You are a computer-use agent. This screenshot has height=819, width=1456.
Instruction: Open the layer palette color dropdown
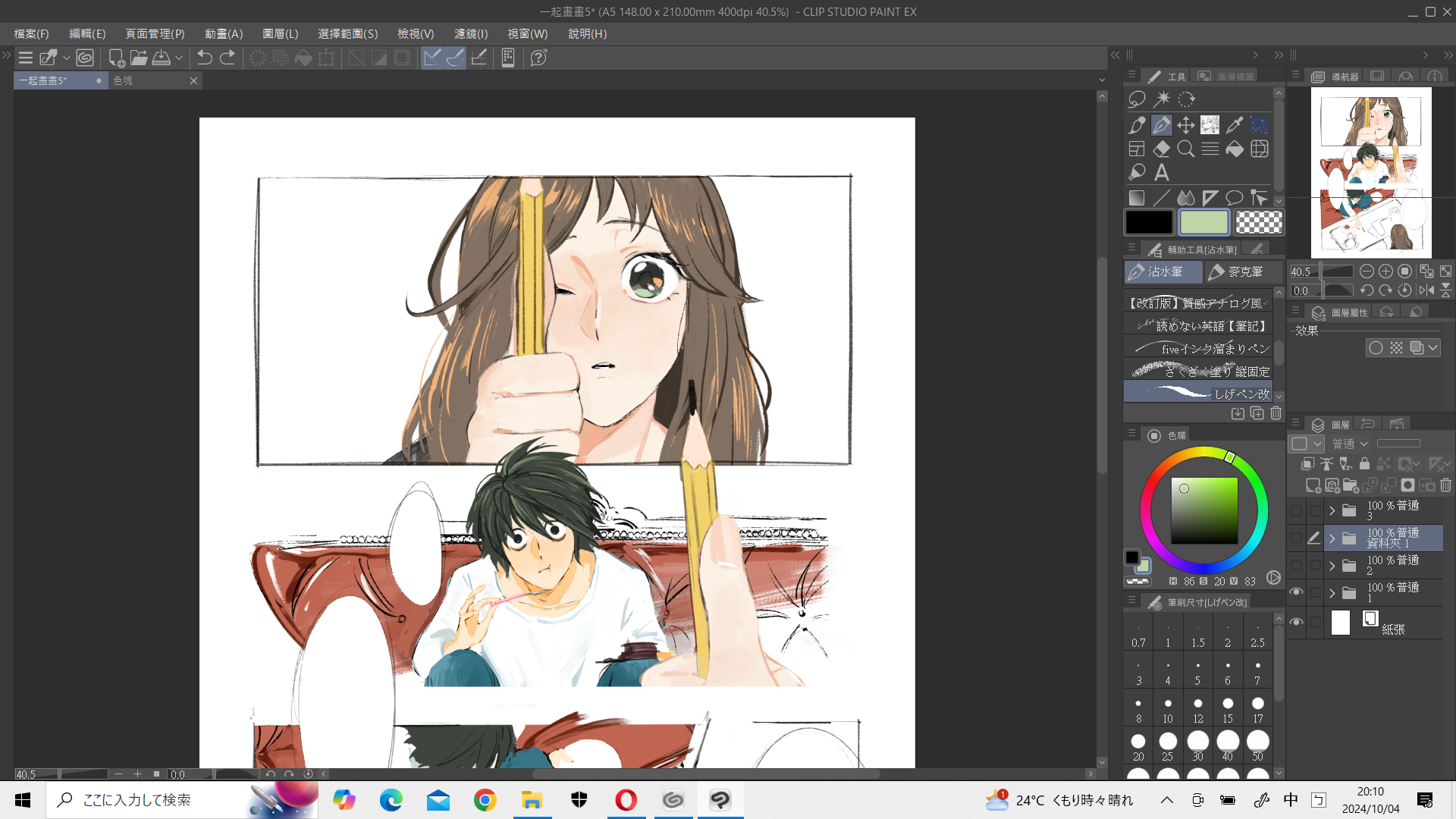1307,444
